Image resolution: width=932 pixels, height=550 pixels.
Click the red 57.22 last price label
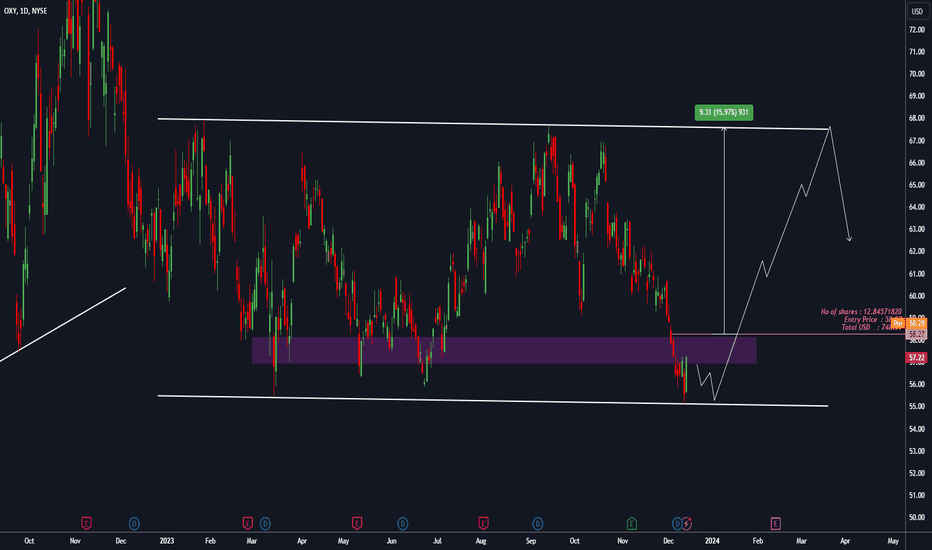(x=917, y=357)
